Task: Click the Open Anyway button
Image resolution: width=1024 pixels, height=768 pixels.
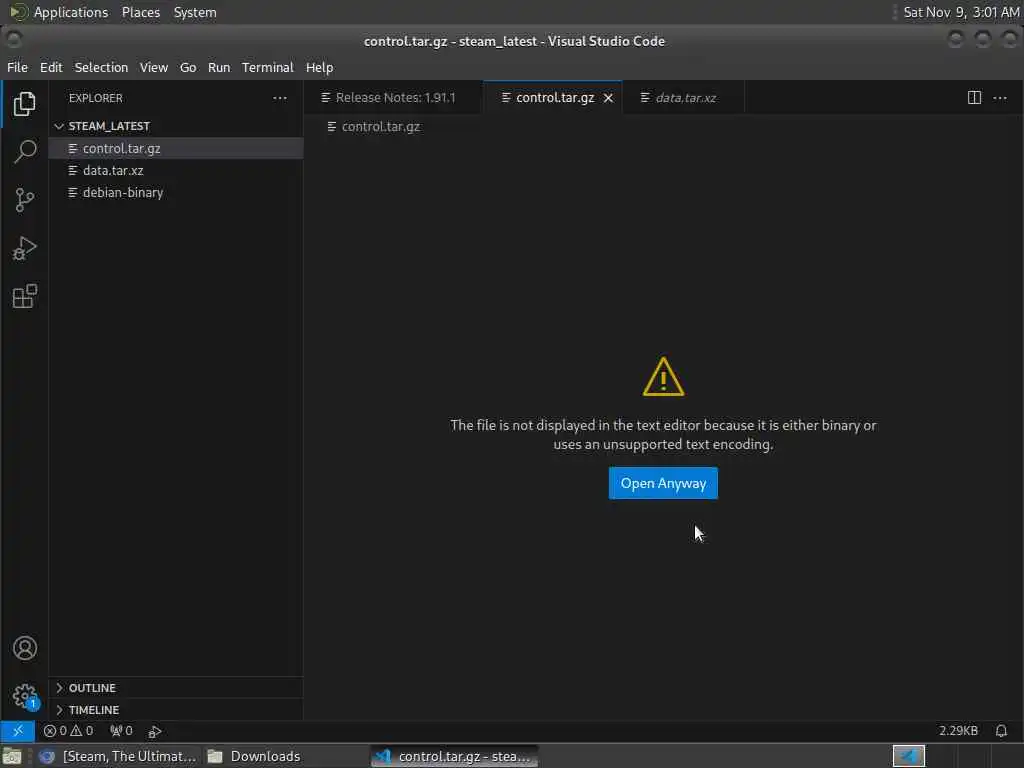Action: coord(663,483)
